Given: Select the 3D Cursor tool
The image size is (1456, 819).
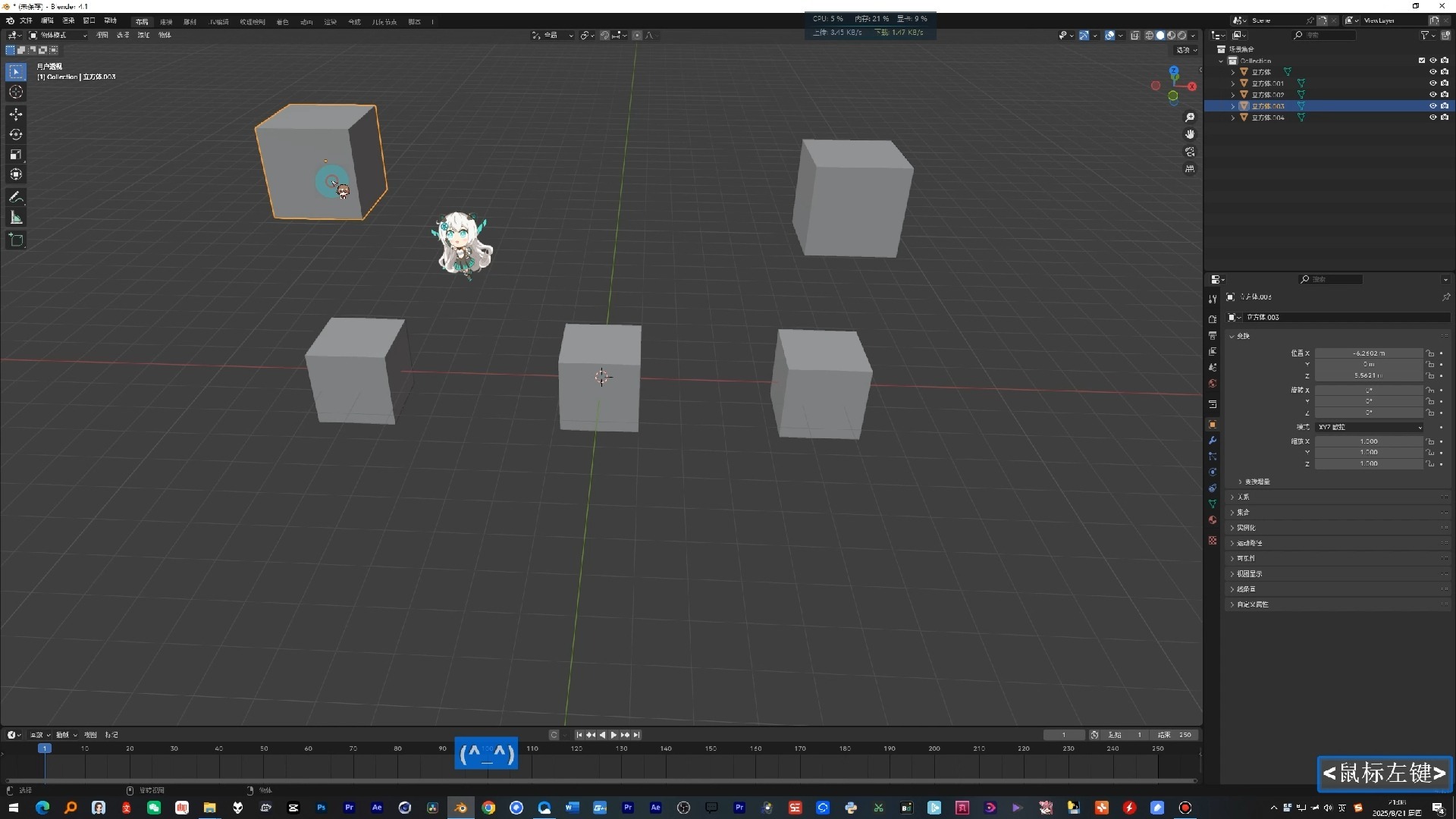Looking at the screenshot, I should (16, 92).
